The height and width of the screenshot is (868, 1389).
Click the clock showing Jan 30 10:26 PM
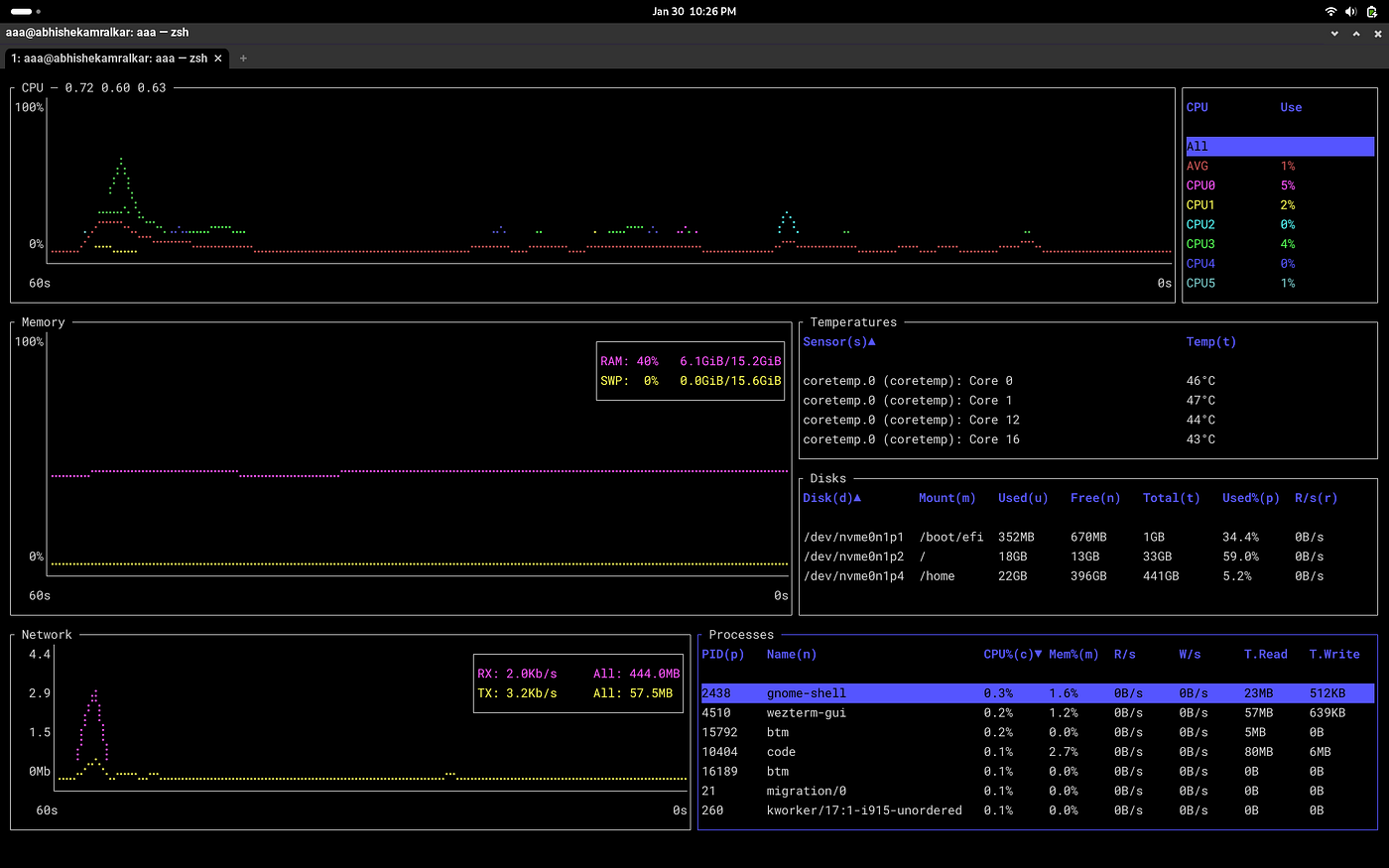[694, 11]
